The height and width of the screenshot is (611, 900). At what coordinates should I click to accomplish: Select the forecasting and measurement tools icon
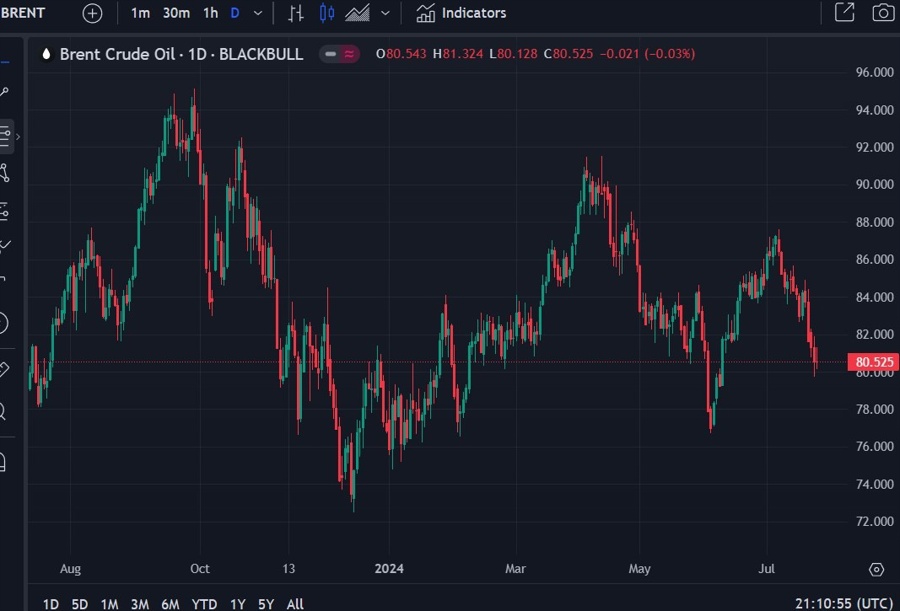pyautogui.click(x=4, y=211)
